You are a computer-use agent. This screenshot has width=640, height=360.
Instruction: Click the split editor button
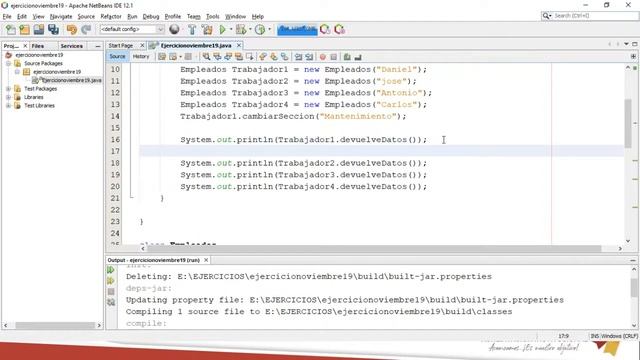point(633,56)
